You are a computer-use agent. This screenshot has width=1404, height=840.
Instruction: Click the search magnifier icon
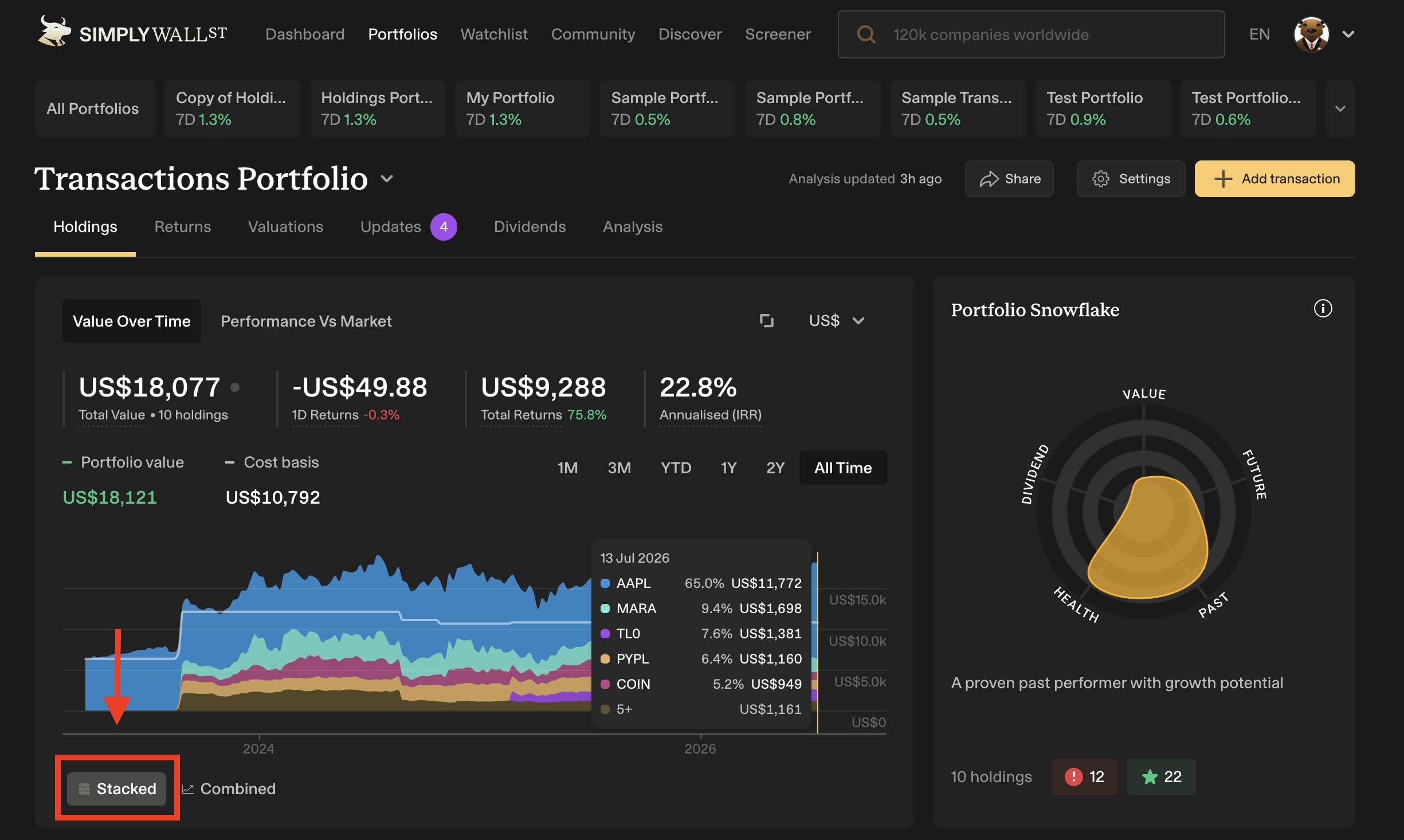click(866, 34)
